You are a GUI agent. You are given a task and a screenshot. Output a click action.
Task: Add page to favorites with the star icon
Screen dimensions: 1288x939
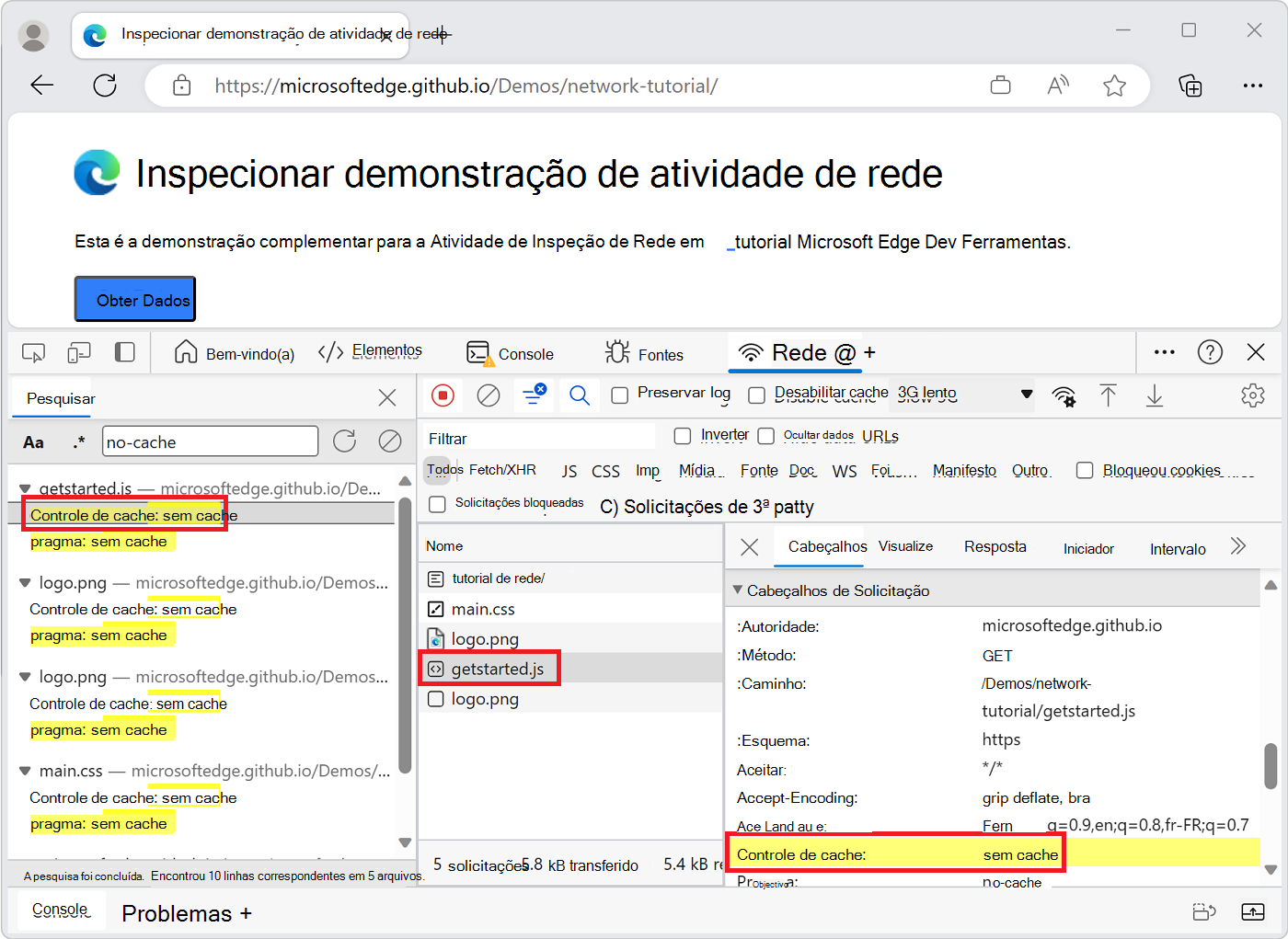pyautogui.click(x=1115, y=86)
